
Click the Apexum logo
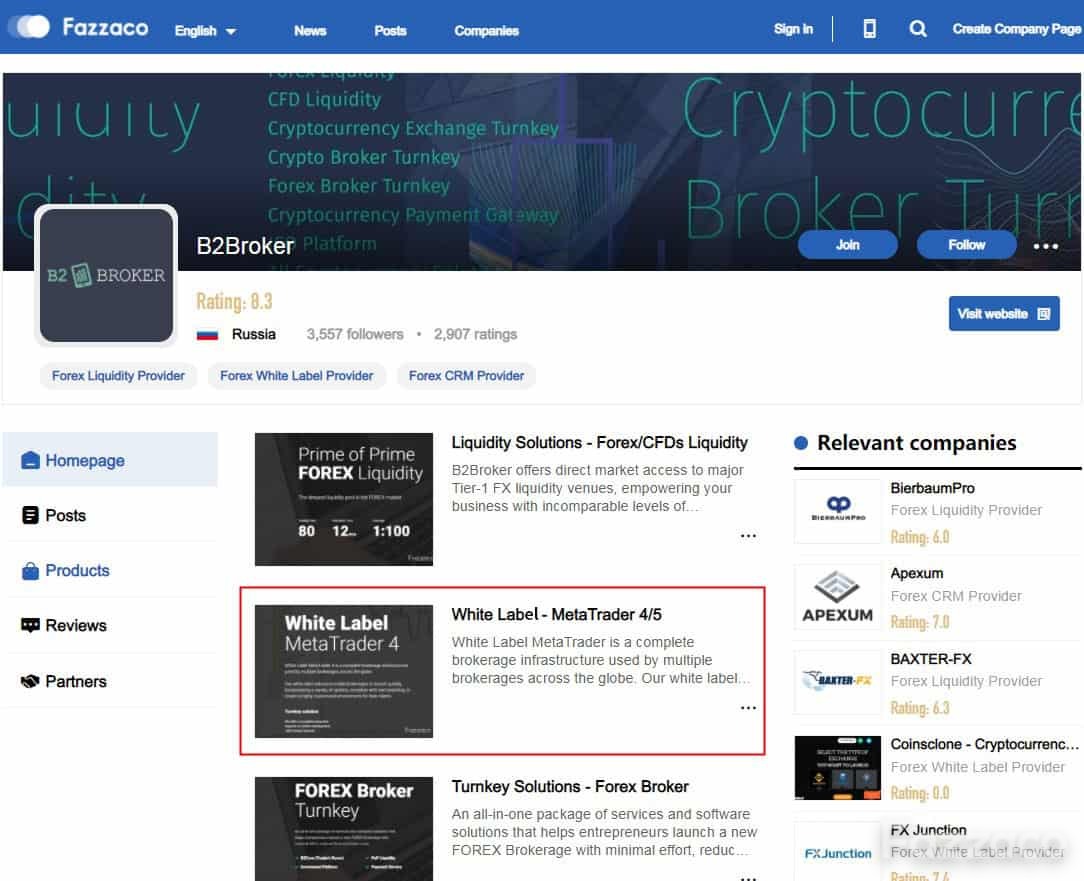tap(838, 596)
